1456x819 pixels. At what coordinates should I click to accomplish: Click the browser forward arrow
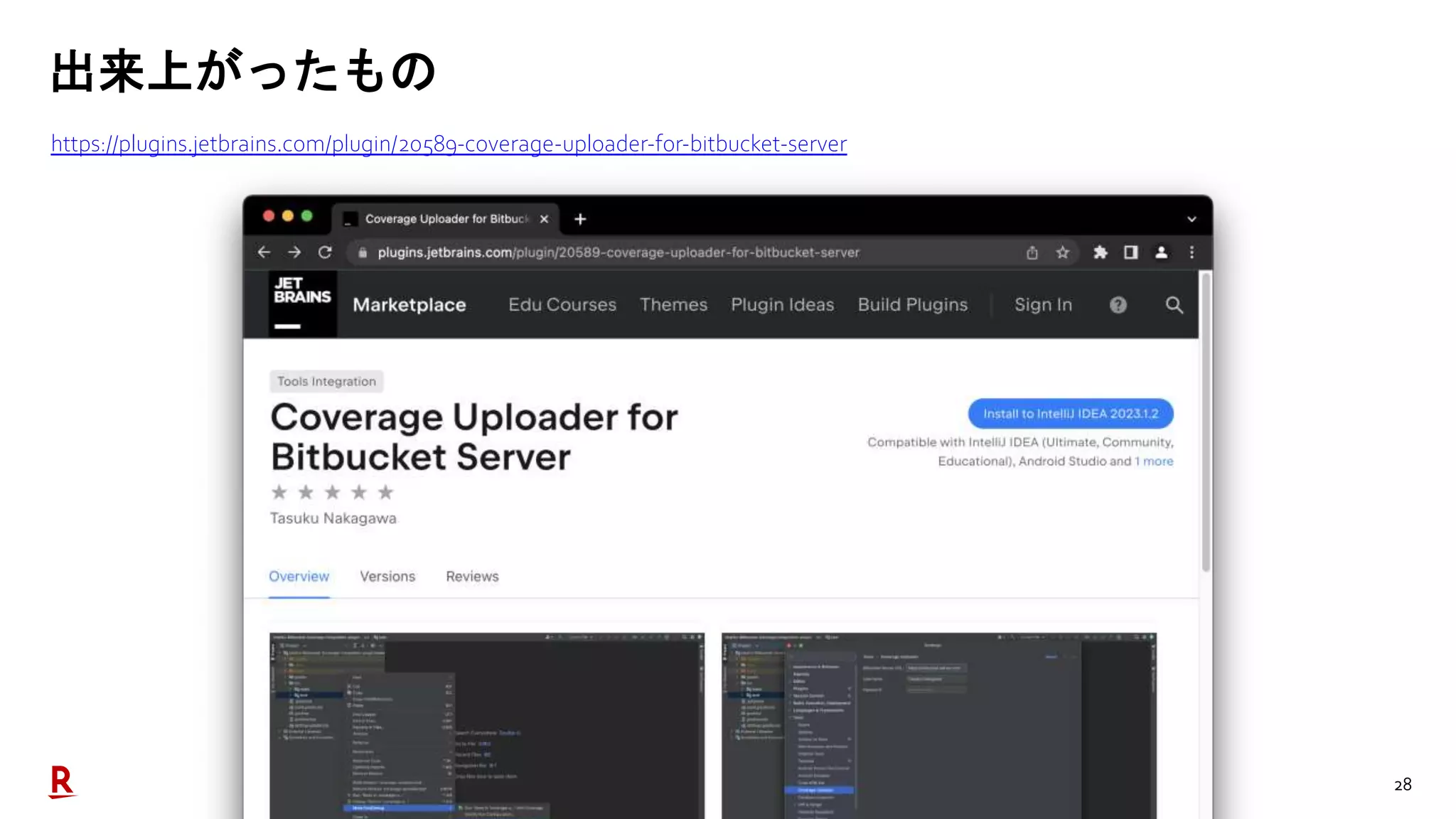coord(294,252)
